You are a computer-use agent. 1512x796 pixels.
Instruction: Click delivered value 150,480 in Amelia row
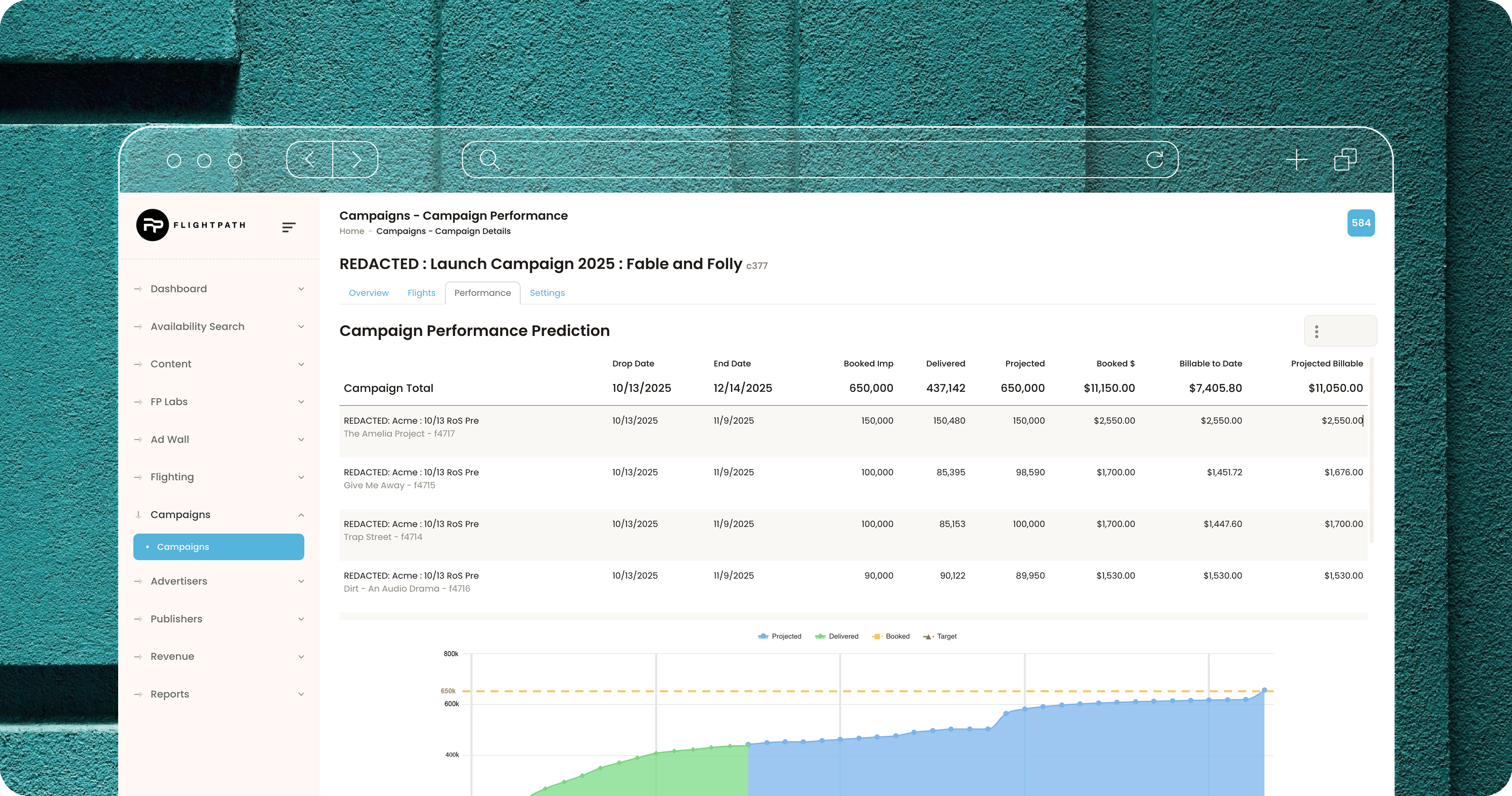[949, 421]
